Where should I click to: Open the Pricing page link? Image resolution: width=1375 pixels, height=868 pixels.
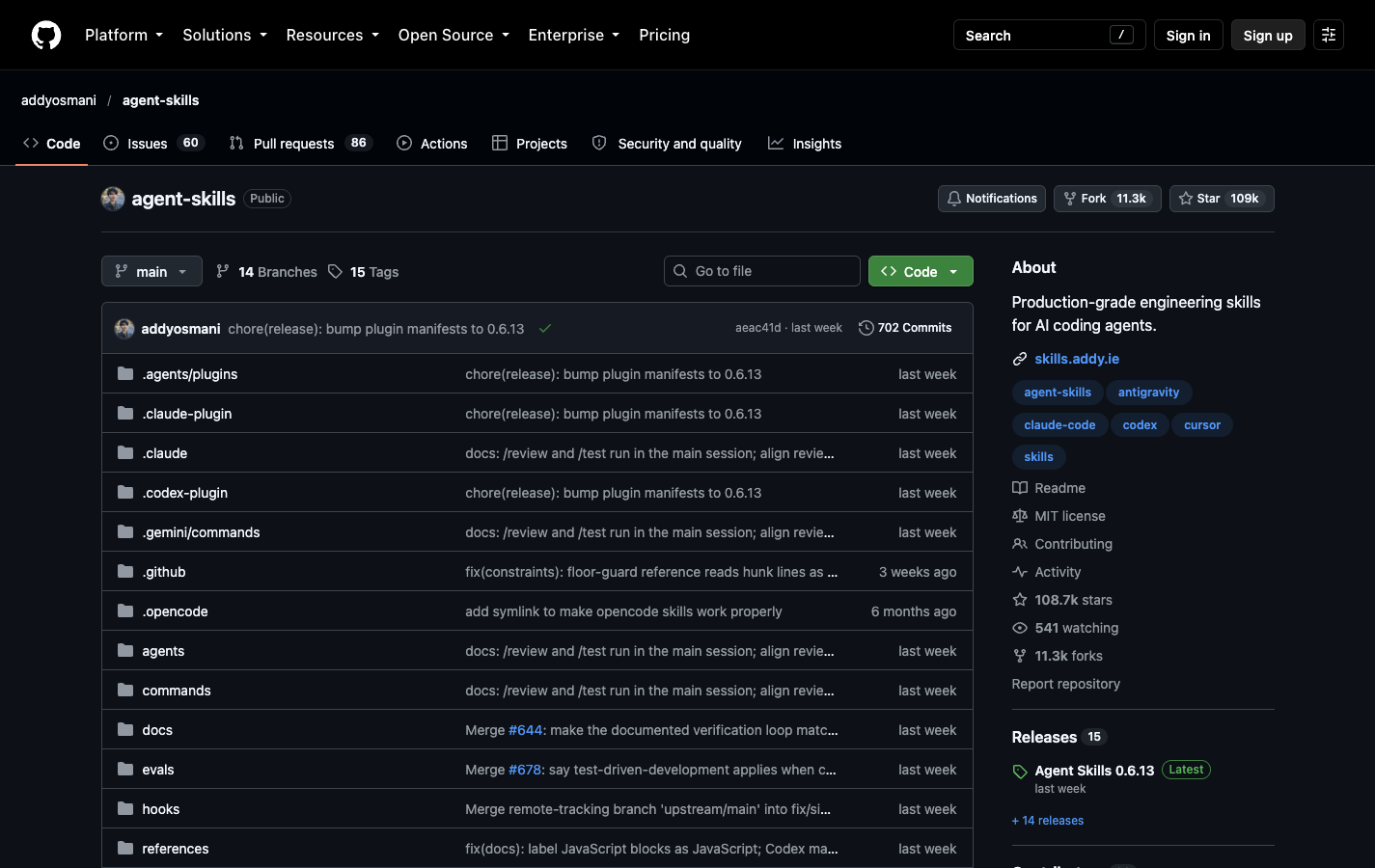coord(665,35)
